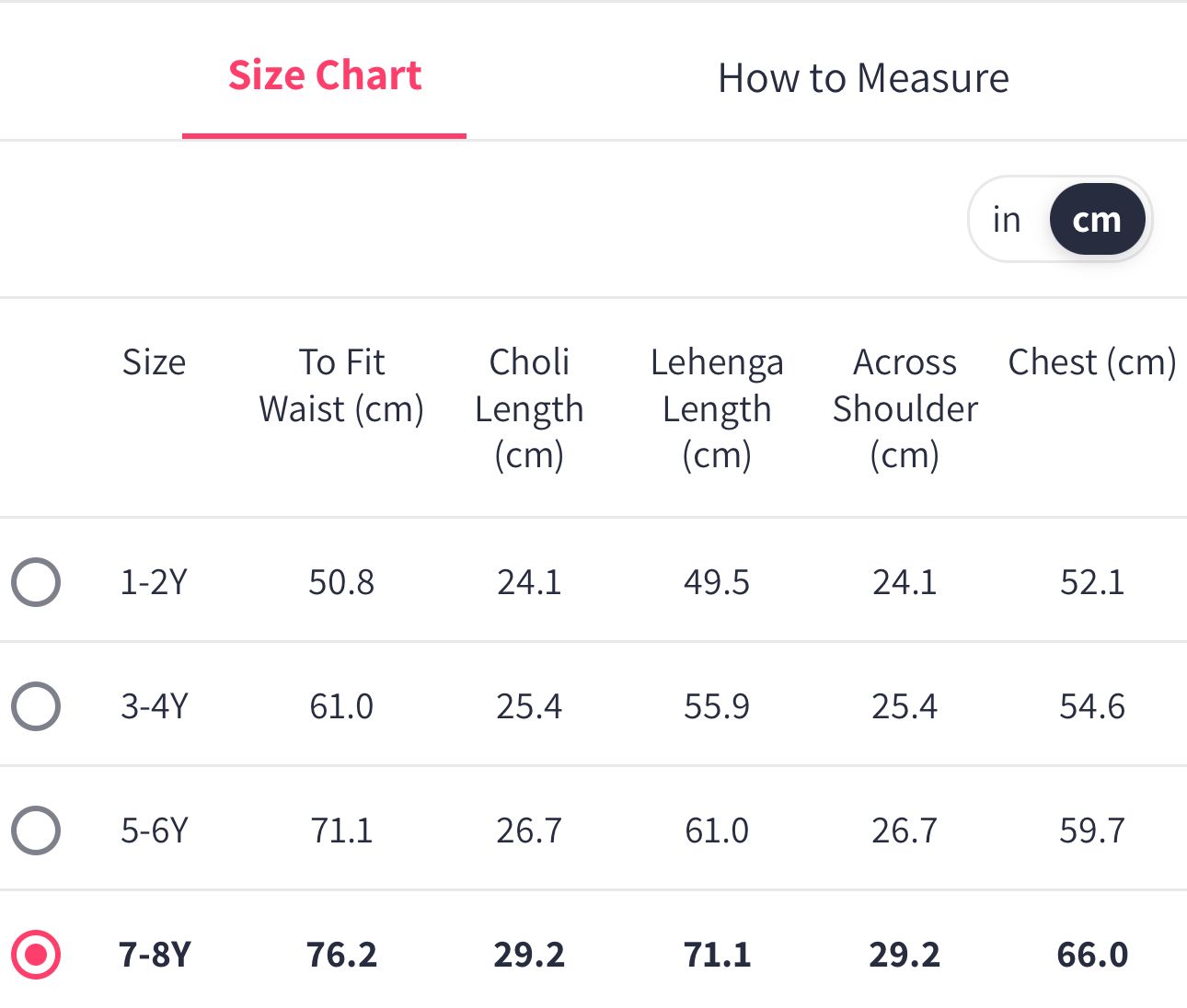
Task: Pick the 5-6Y size radio button
Action: pos(36,830)
